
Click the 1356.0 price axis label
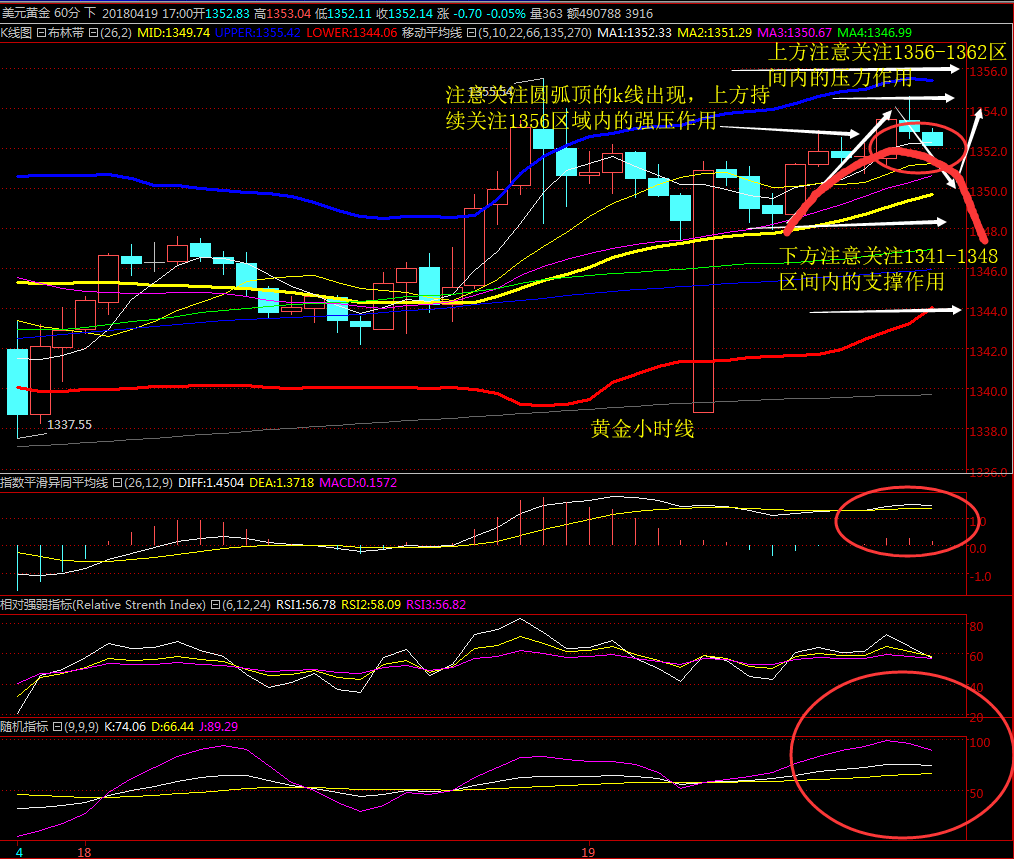990,72
